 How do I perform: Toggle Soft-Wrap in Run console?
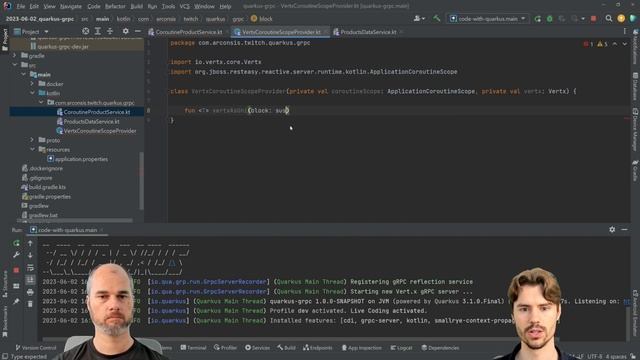(30, 268)
